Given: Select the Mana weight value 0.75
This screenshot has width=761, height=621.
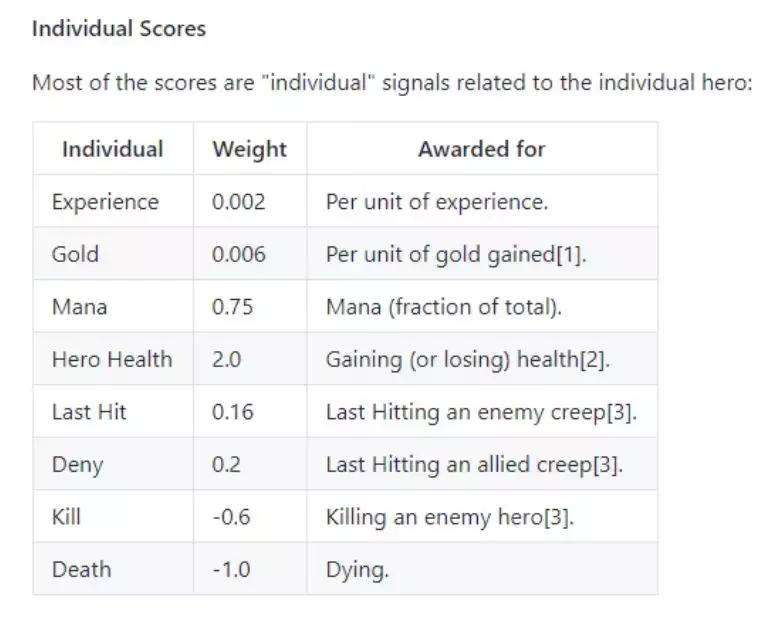Looking at the screenshot, I should [x=233, y=307].
